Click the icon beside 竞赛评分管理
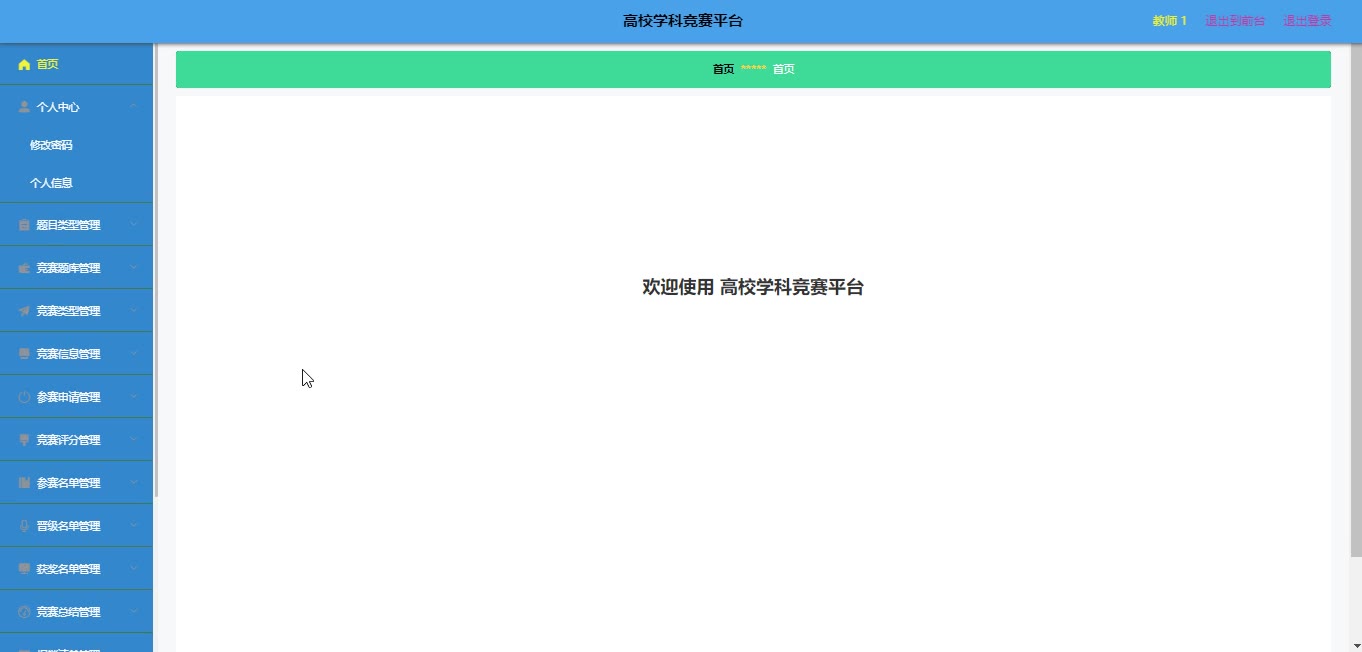1362x652 pixels. (24, 440)
